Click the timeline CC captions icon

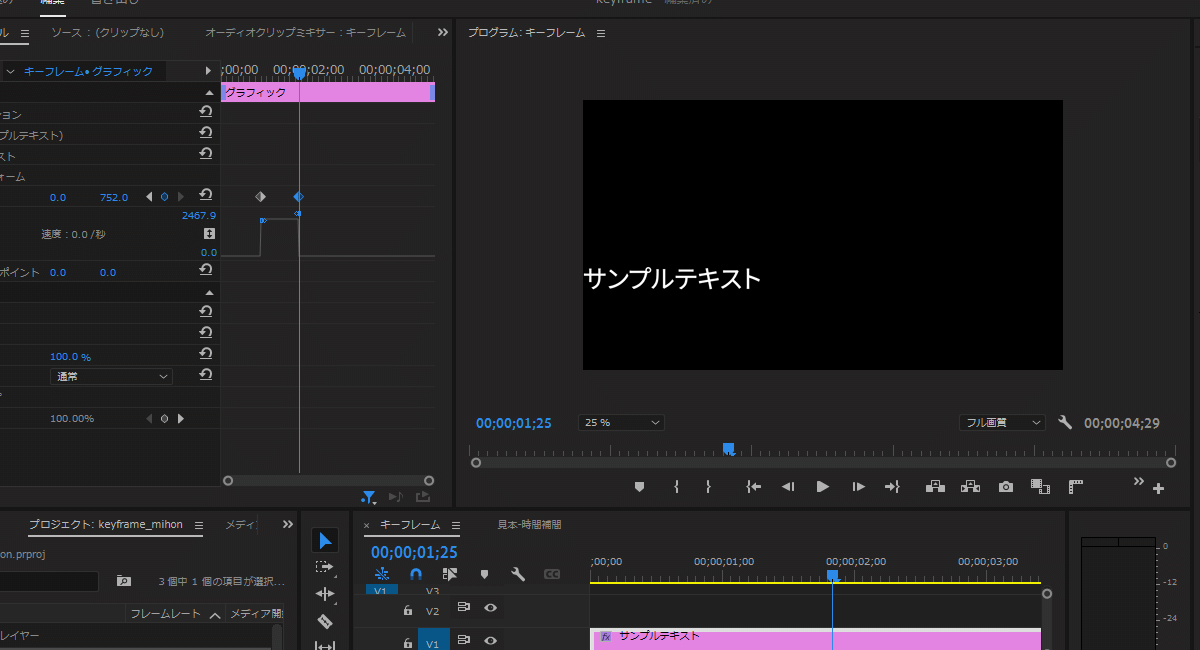point(551,574)
